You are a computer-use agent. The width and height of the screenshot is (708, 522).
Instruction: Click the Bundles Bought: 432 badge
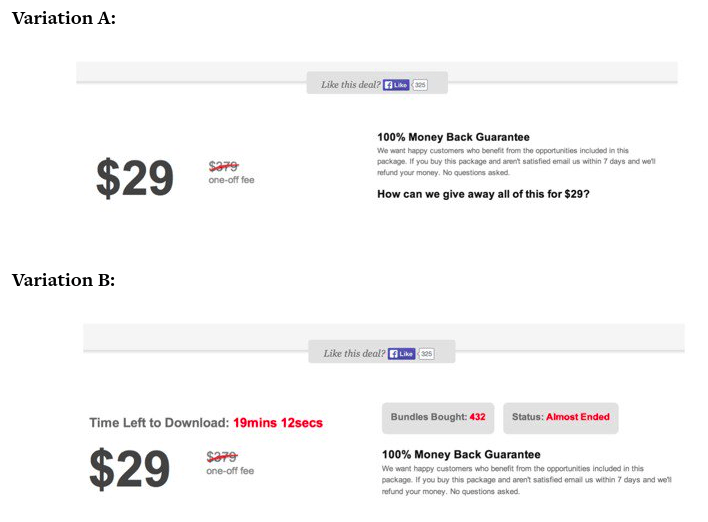(438, 418)
